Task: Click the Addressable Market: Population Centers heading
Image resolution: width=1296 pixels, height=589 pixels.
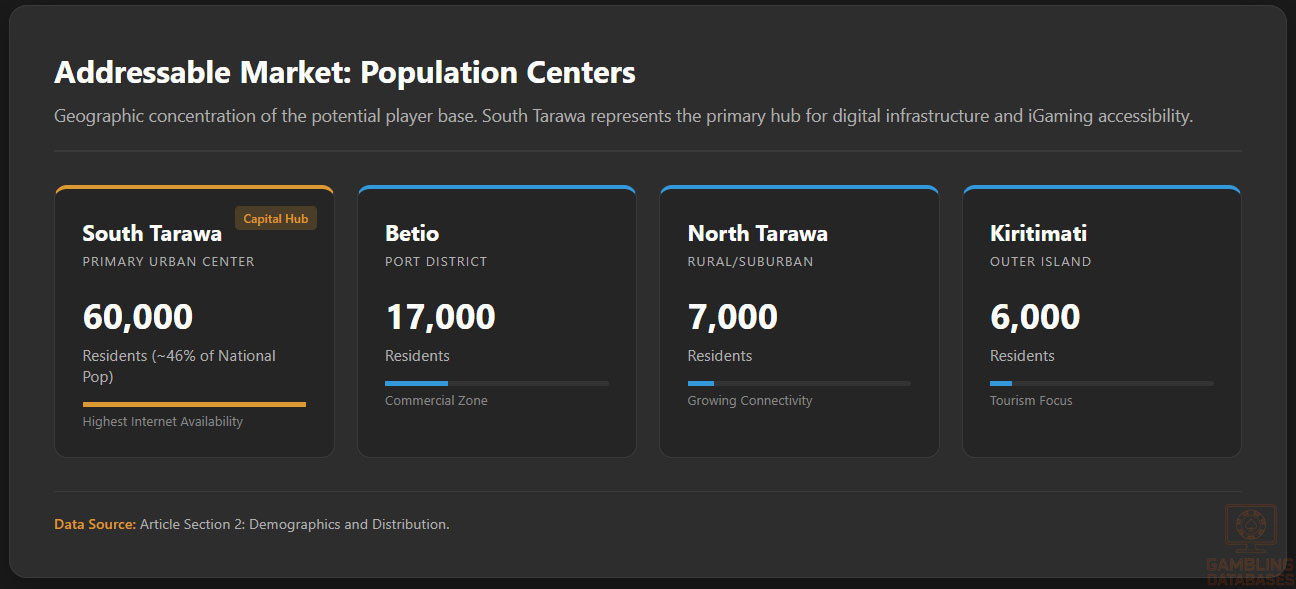Action: [x=345, y=73]
